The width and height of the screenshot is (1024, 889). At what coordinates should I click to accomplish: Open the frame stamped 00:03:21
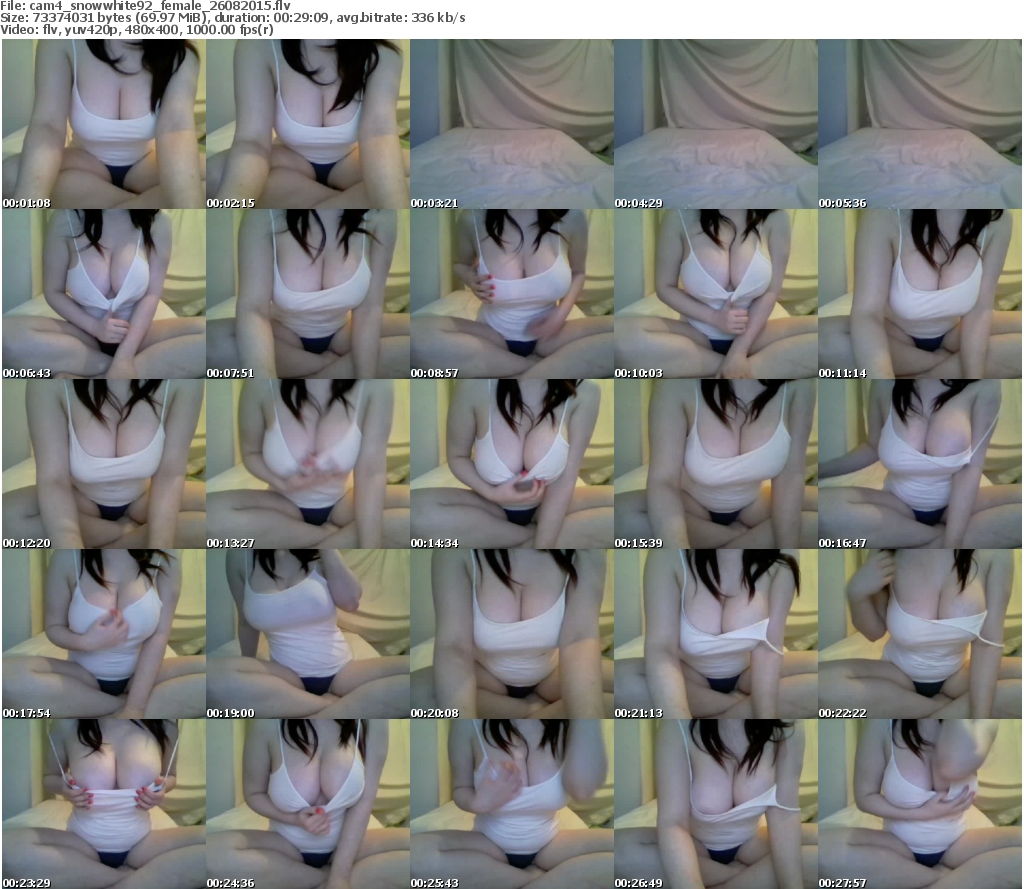click(512, 124)
